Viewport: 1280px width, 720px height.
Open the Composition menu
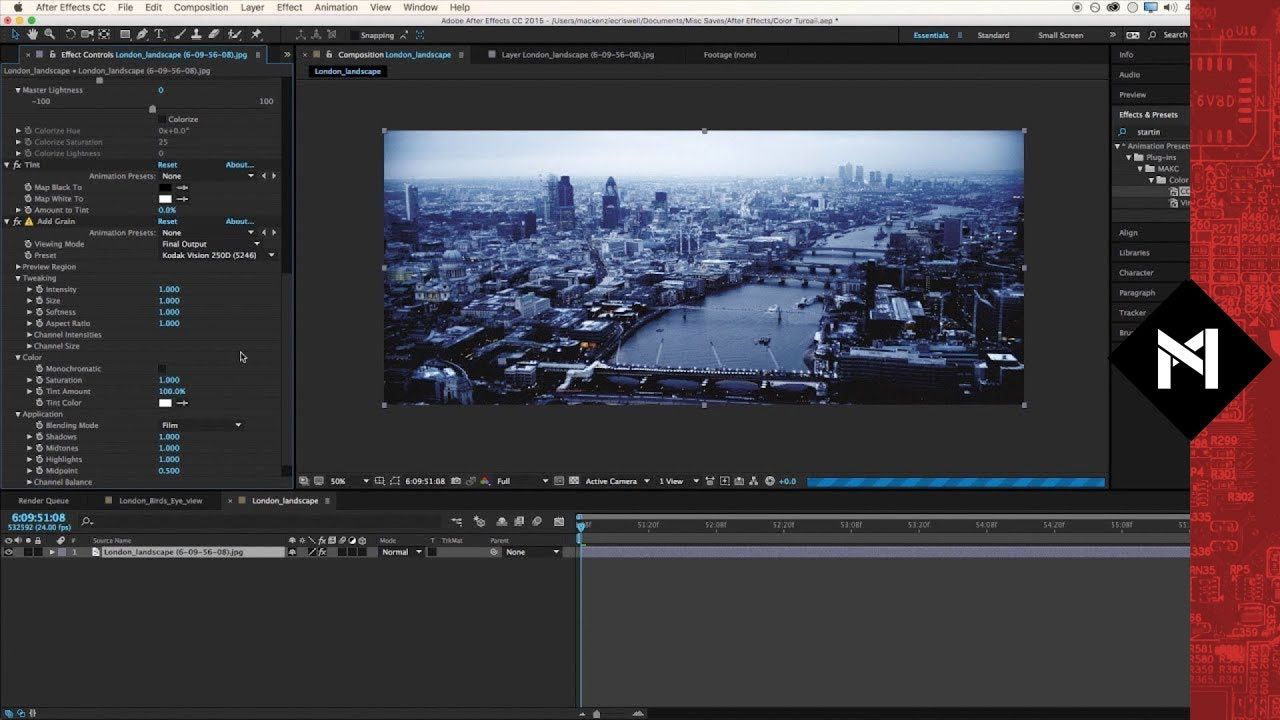(x=200, y=7)
